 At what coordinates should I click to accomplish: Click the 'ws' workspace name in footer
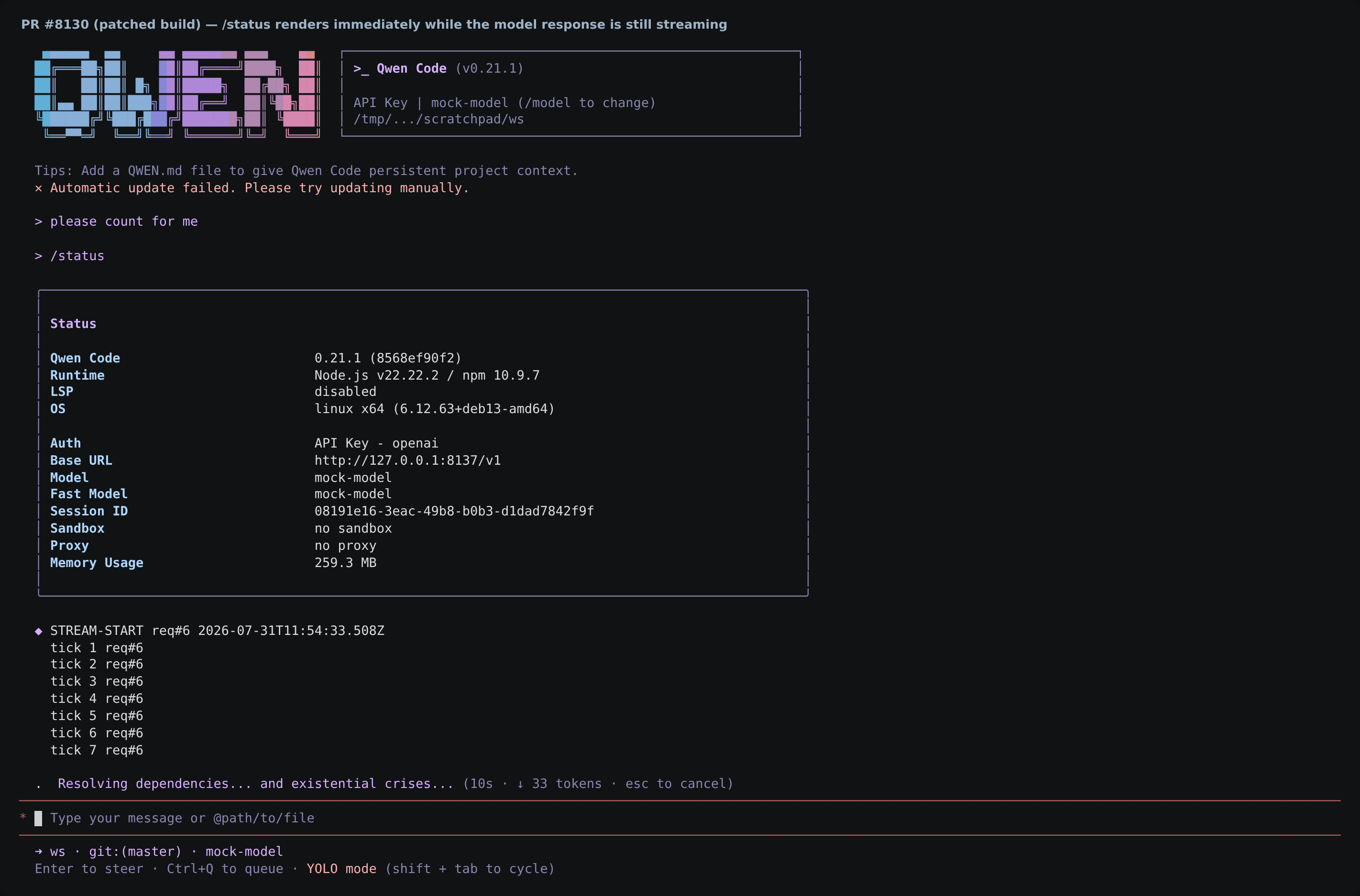pos(58,852)
